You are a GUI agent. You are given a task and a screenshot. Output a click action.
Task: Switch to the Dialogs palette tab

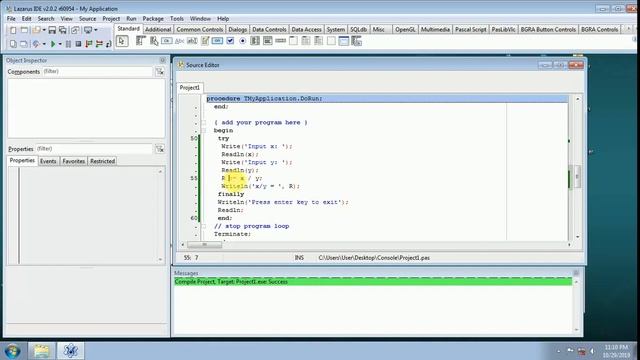[x=238, y=29]
